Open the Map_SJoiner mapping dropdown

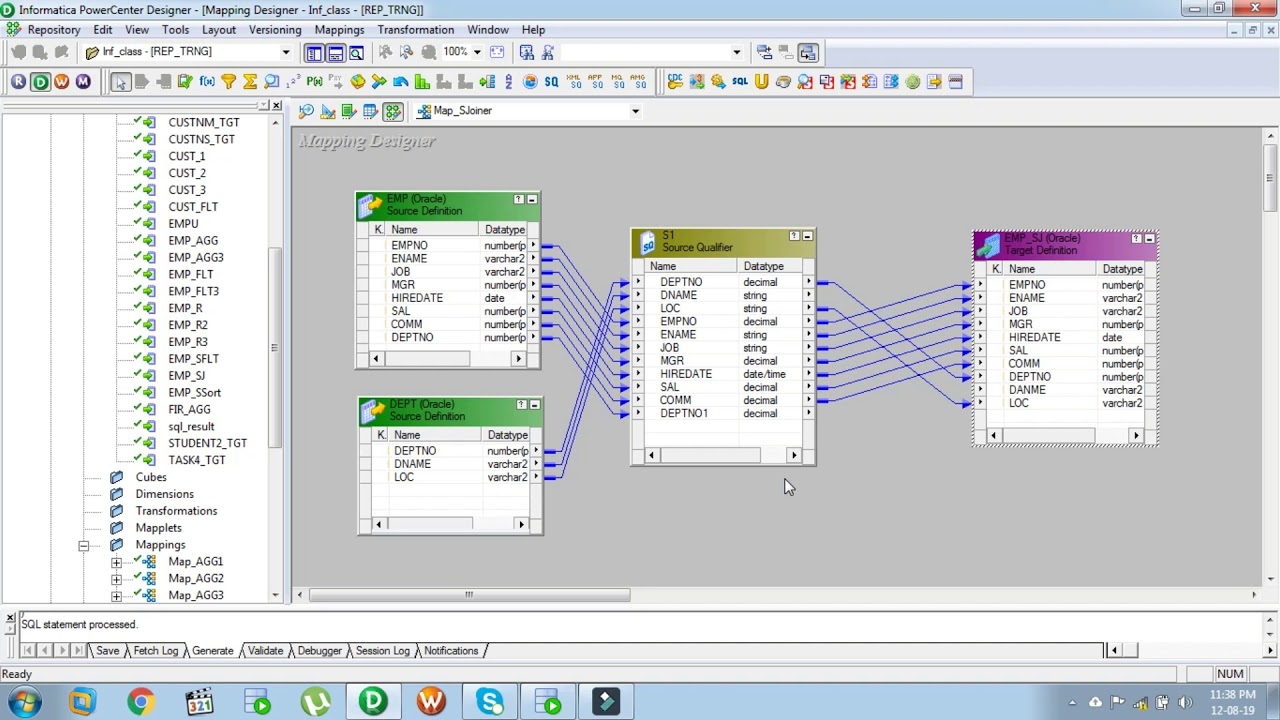pos(635,111)
